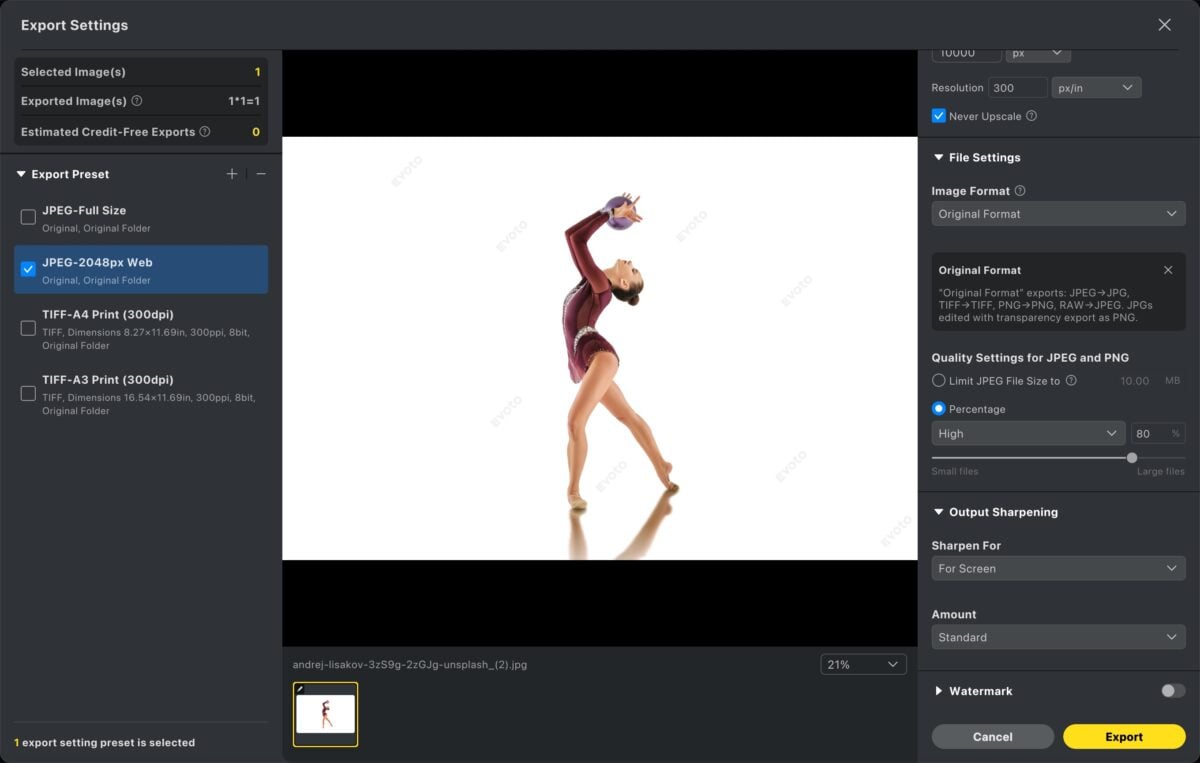Image resolution: width=1200 pixels, height=763 pixels.
Task: Open the px/in resolution unit dropdown
Action: tap(1096, 87)
